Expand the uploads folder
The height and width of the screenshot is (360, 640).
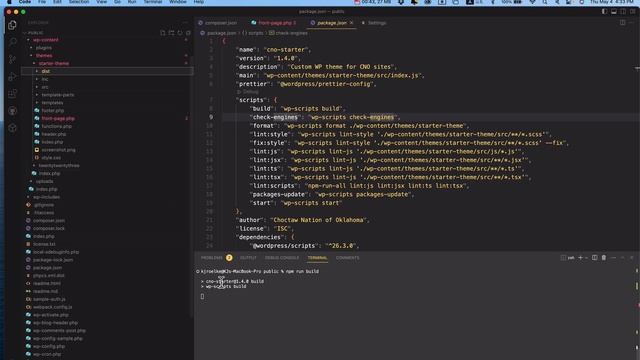tap(44, 181)
